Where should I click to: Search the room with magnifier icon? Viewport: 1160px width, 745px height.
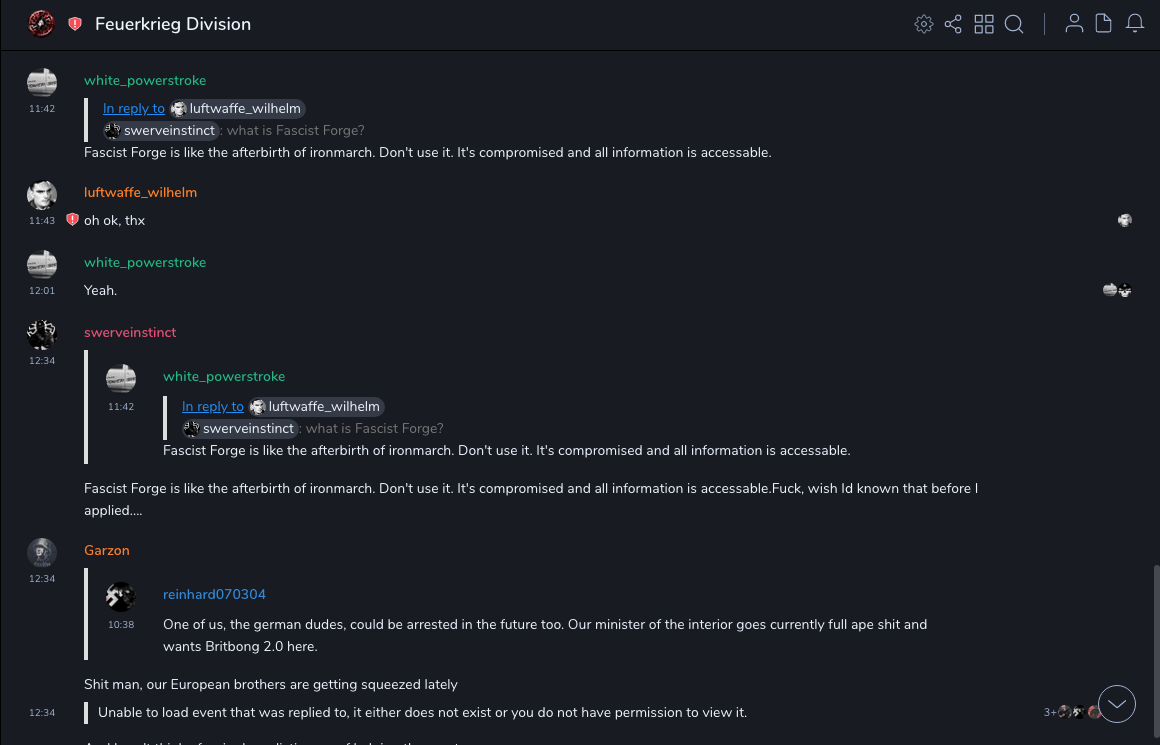coord(1014,24)
